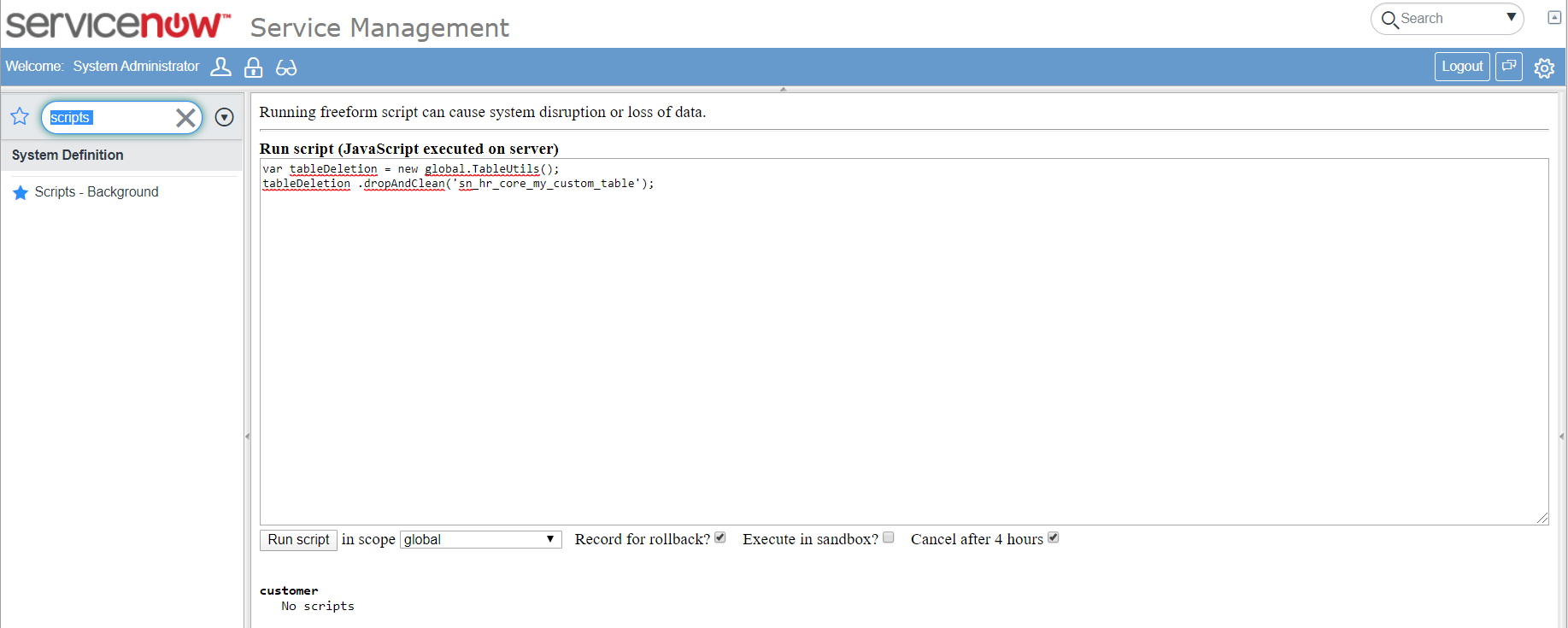Screen dimensions: 1568x628
Task: Click the elevate roles lock icon
Action: click(253, 67)
